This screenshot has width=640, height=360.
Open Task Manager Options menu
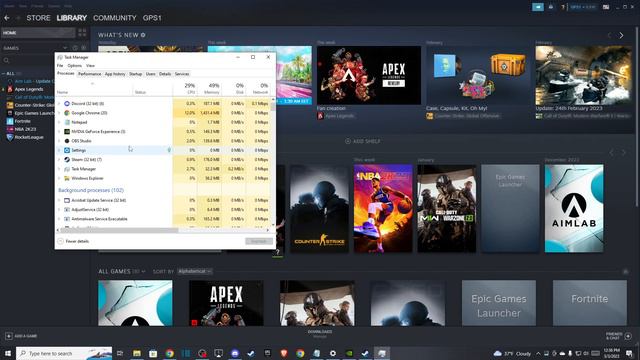(x=75, y=66)
